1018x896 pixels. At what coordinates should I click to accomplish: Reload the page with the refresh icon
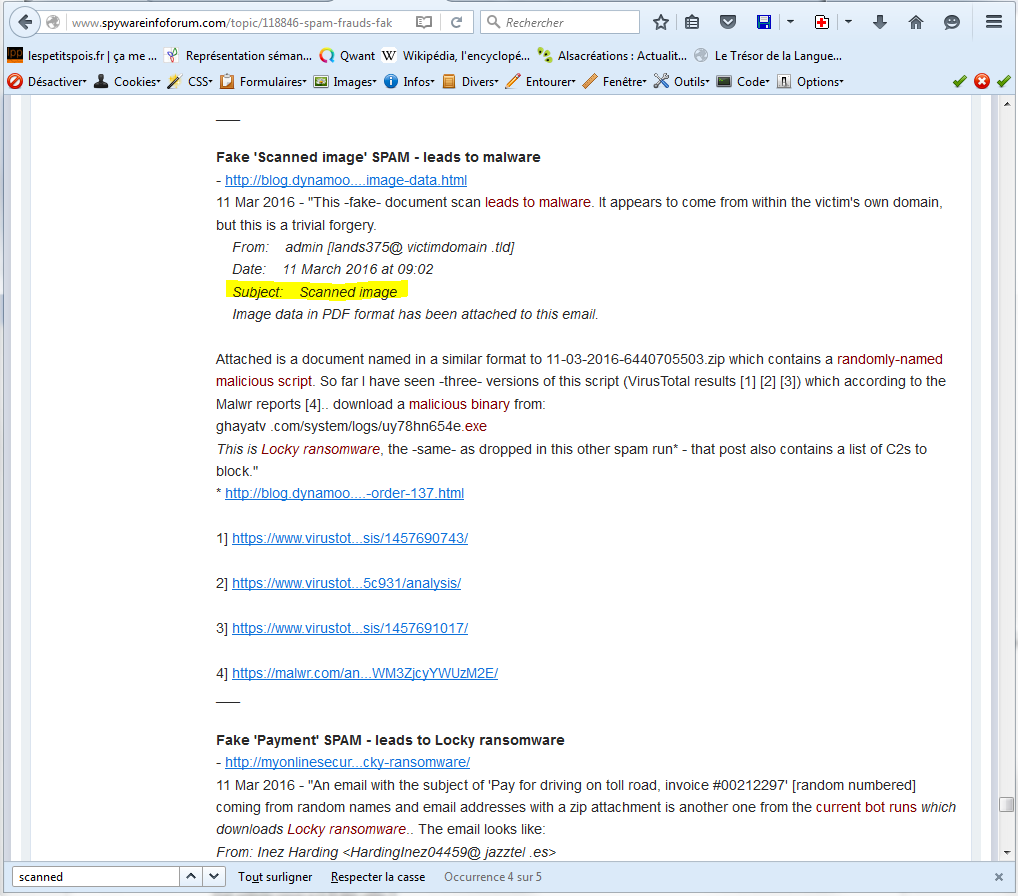click(456, 22)
